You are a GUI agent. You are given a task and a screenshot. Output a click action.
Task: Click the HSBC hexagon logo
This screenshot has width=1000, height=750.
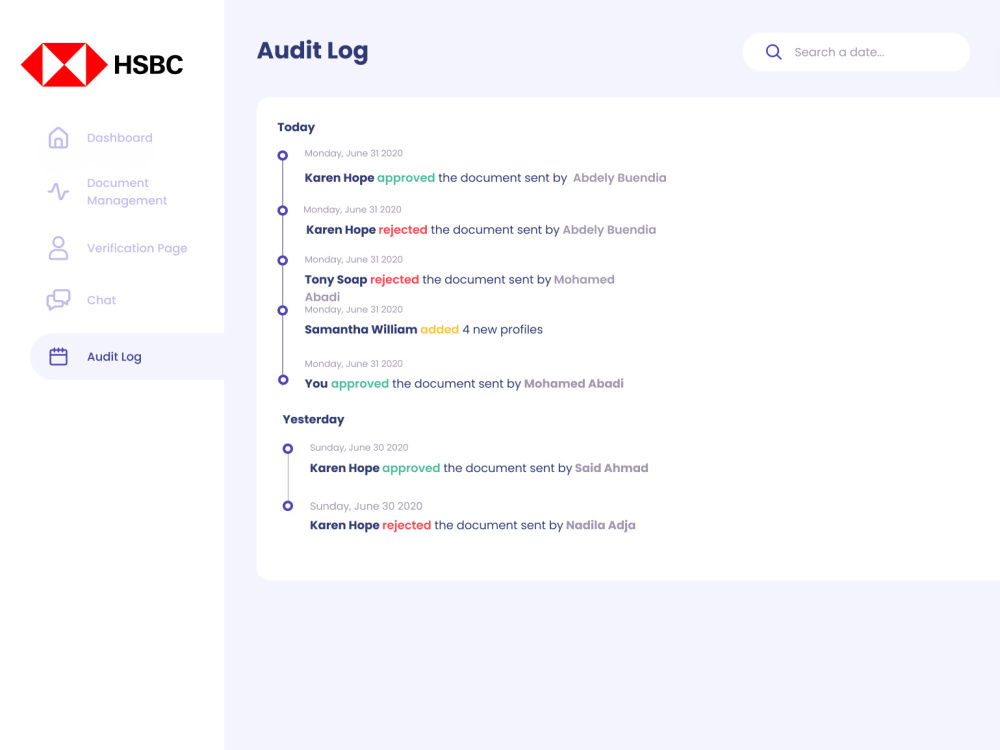pyautogui.click(x=64, y=64)
